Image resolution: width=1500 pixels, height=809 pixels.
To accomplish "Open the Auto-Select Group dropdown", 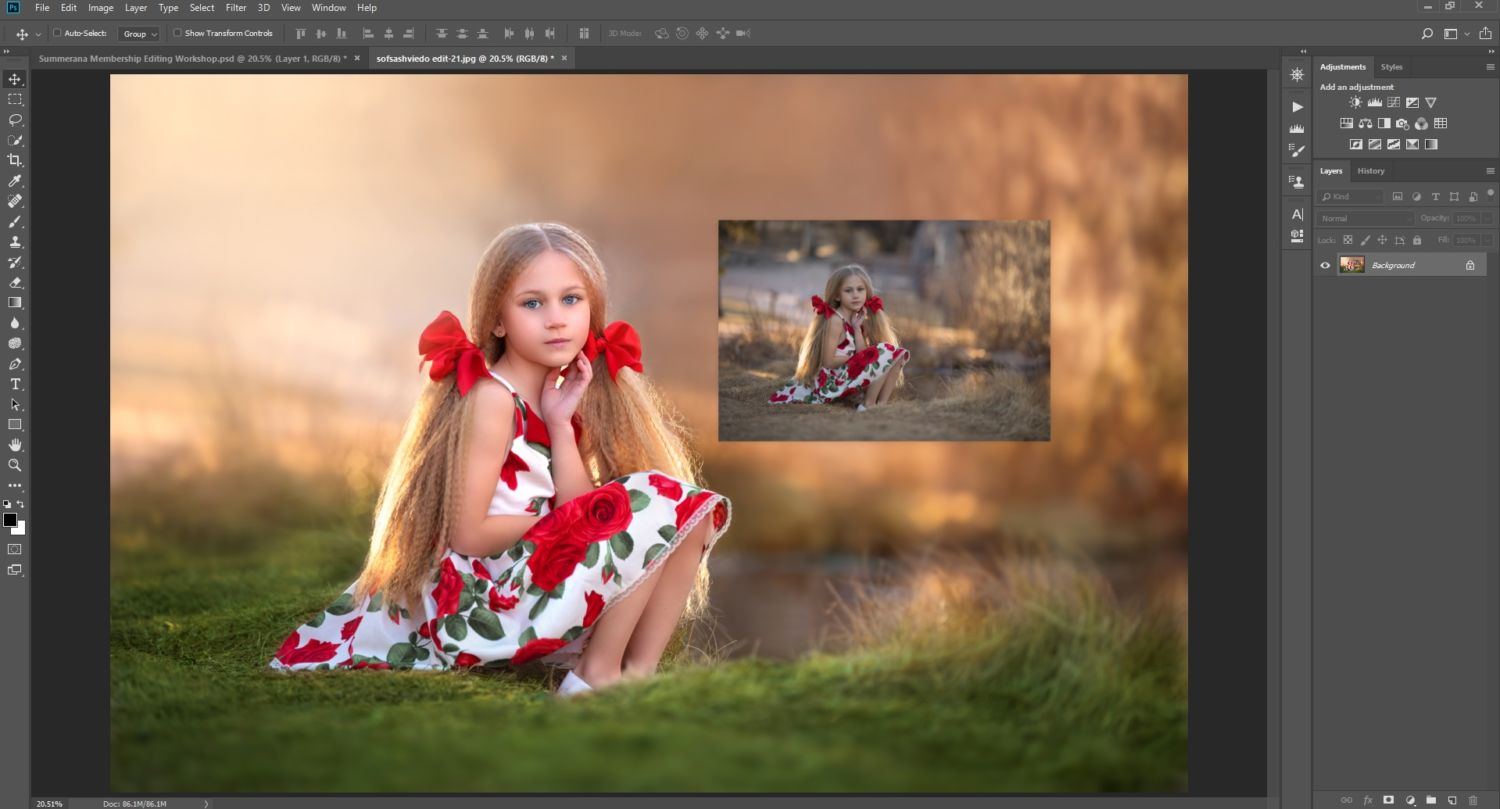I will 139,33.
